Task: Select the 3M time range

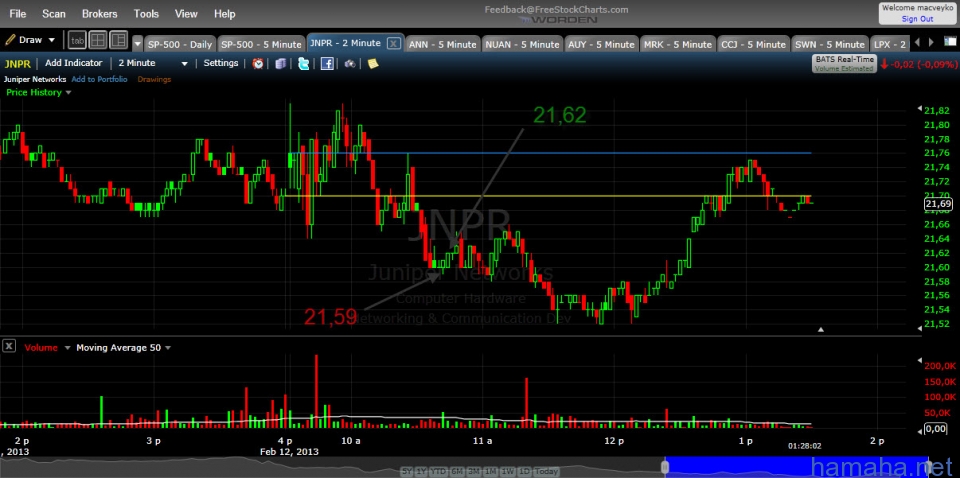Action: (x=474, y=471)
